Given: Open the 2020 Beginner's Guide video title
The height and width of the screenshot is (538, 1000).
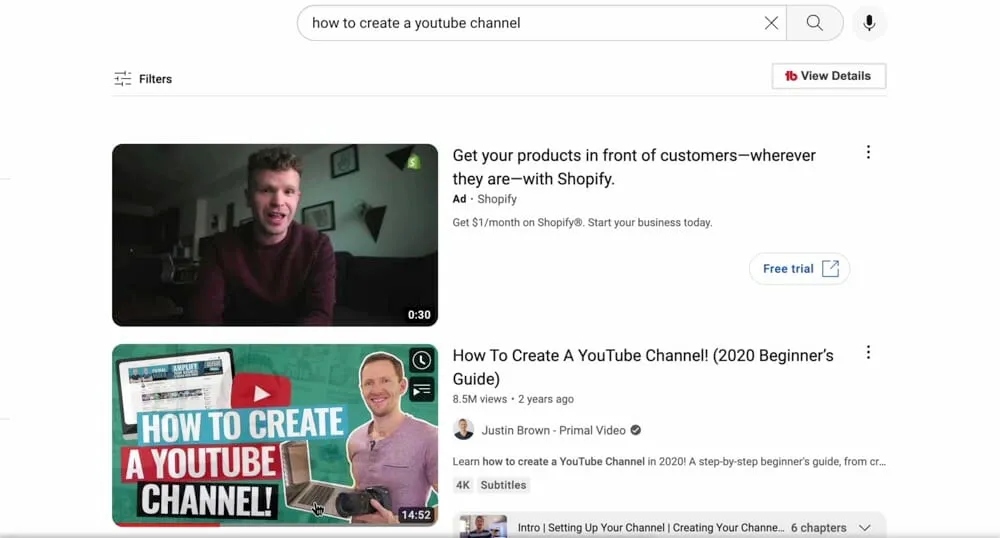Looking at the screenshot, I should coord(643,367).
